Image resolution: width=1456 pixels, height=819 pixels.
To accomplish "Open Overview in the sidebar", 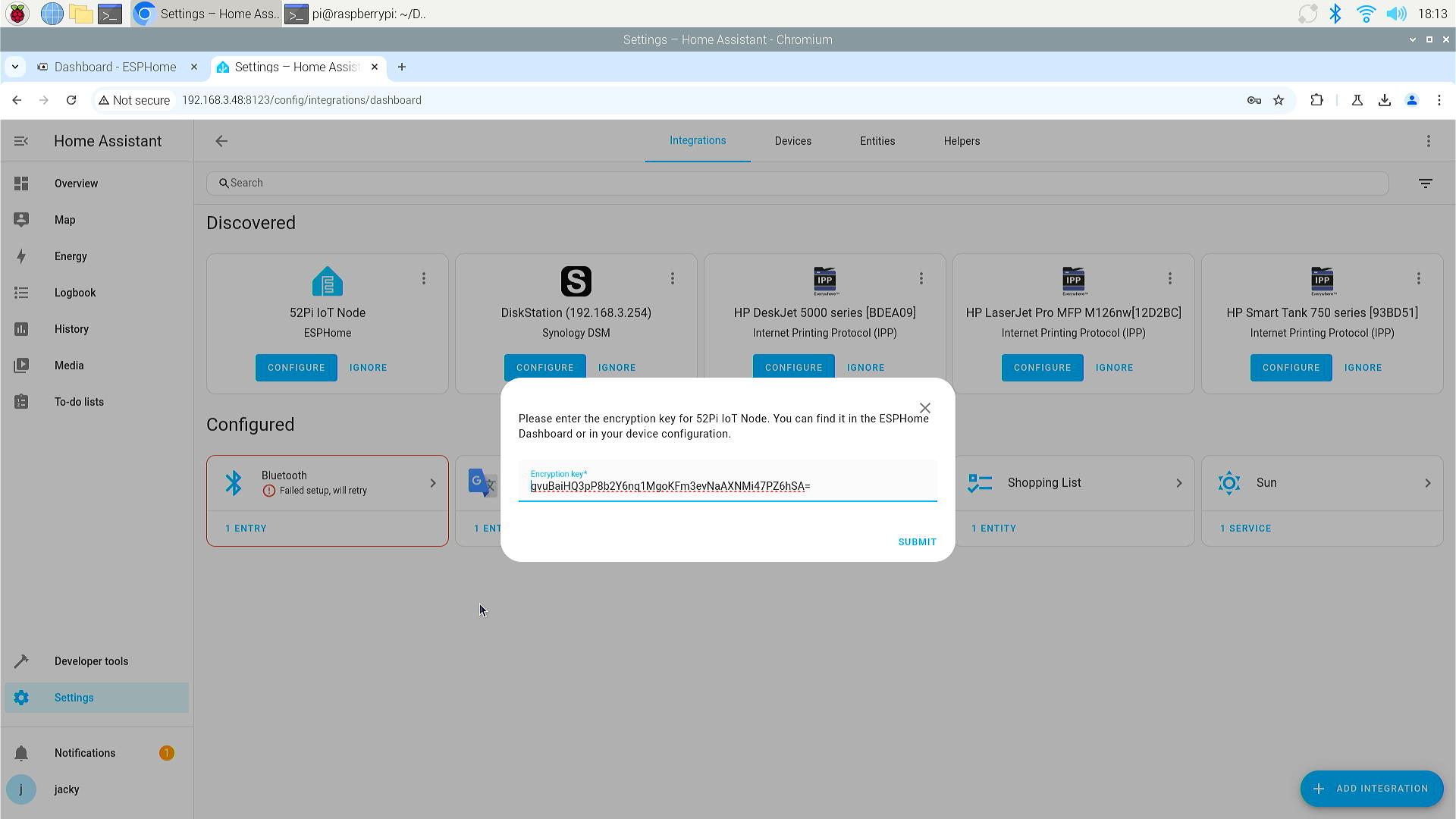I will (96, 184).
